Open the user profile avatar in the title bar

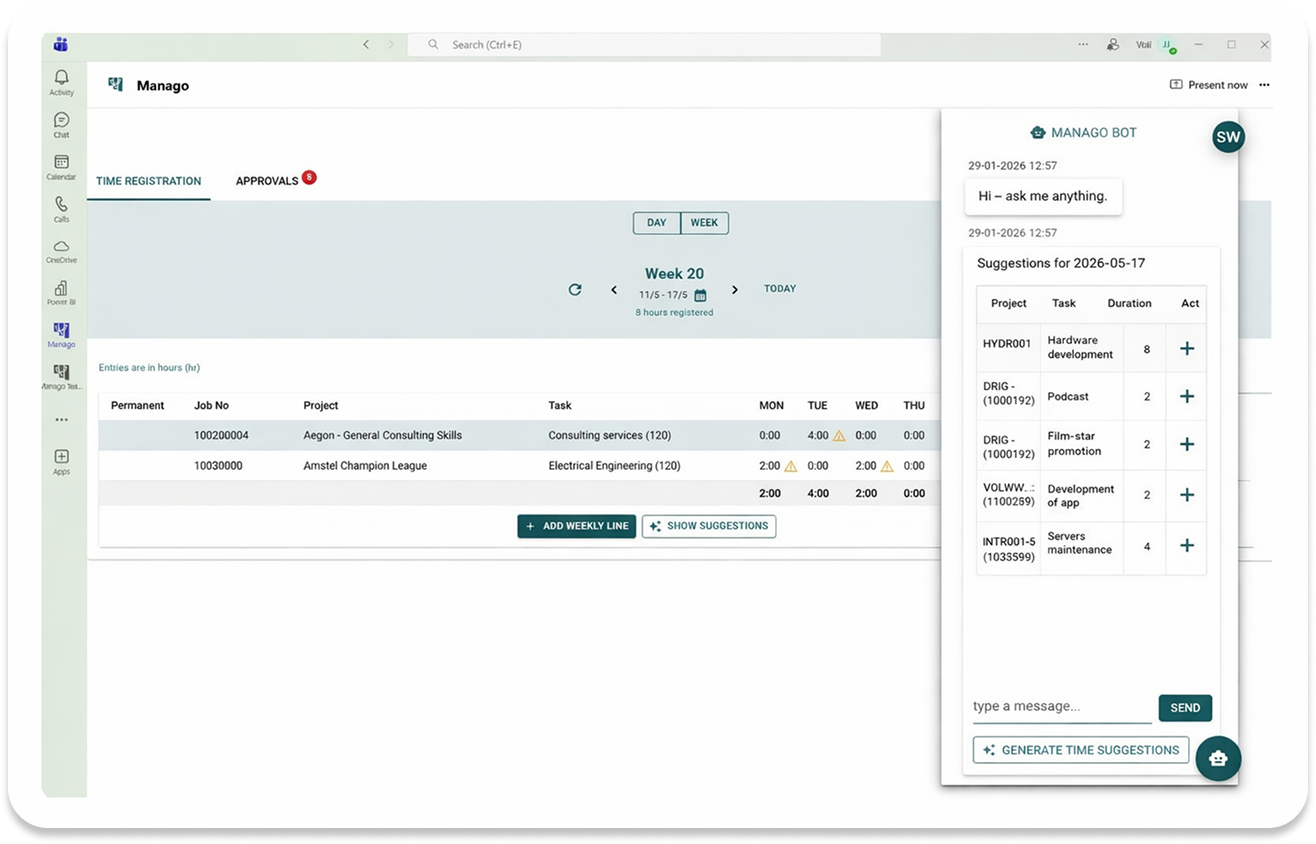pyautogui.click(x=1168, y=45)
